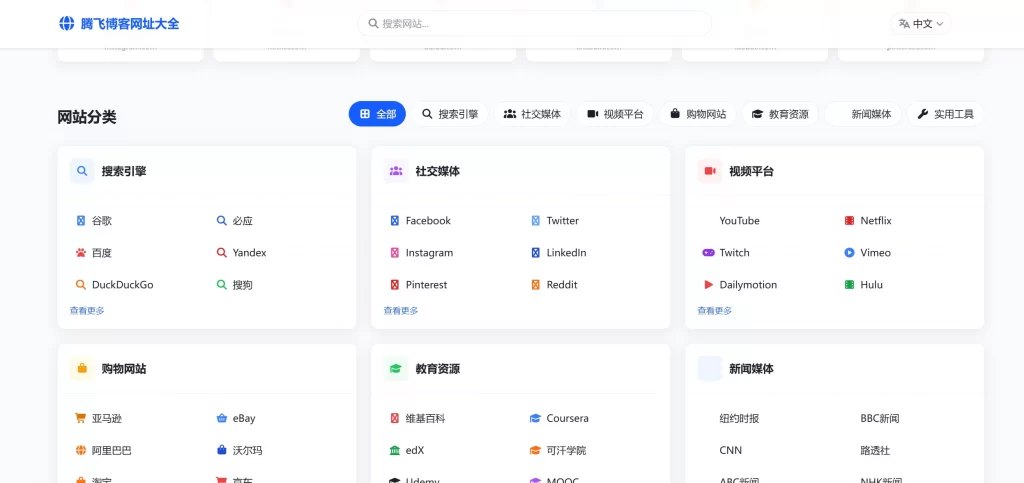Click the cart icon beside 亚马逊
This screenshot has height=483, width=1024.
pyautogui.click(x=81, y=418)
